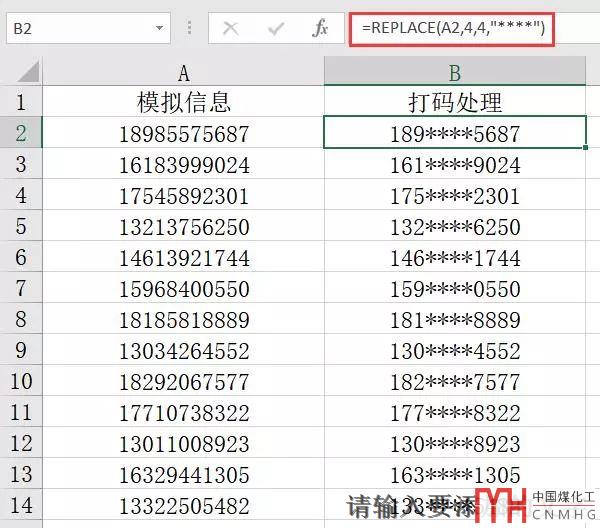Select row 10 header
The width and height of the screenshot is (600, 528).
click(x=21, y=380)
